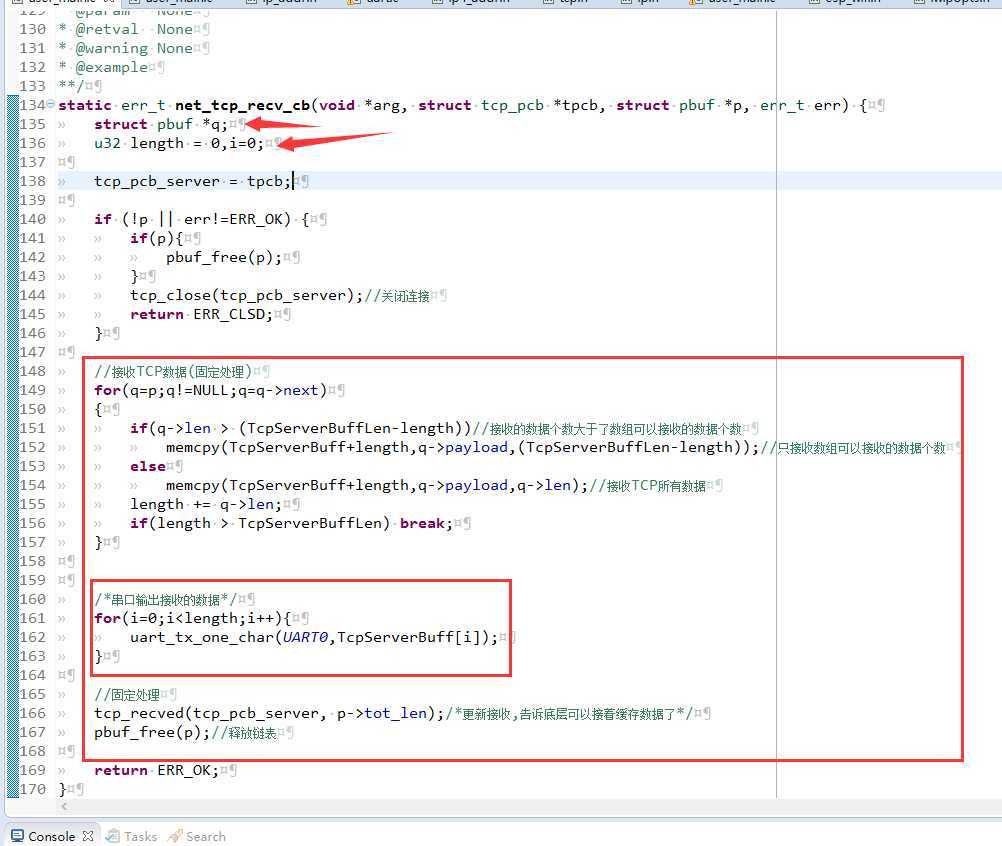The width and height of the screenshot is (1002, 846).
Task: Click the '@warning None' comment line
Action: point(125,49)
